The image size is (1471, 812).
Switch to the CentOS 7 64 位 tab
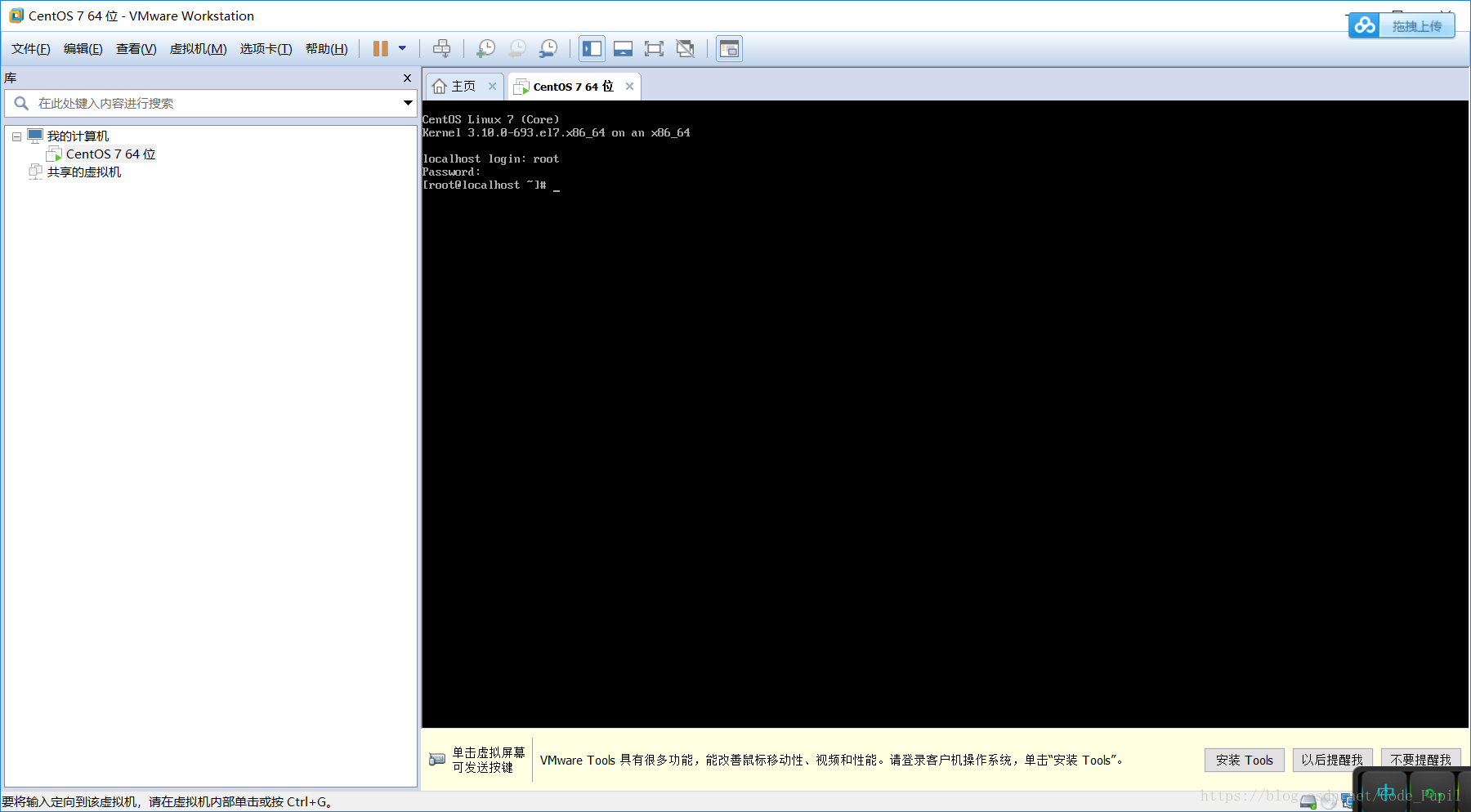coord(573,87)
